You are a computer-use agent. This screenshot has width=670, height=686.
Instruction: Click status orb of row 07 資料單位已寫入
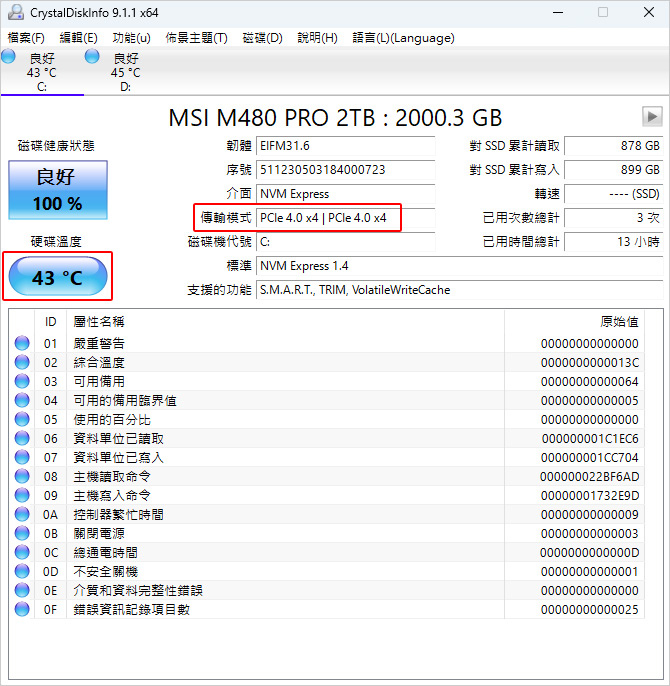click(x=22, y=458)
